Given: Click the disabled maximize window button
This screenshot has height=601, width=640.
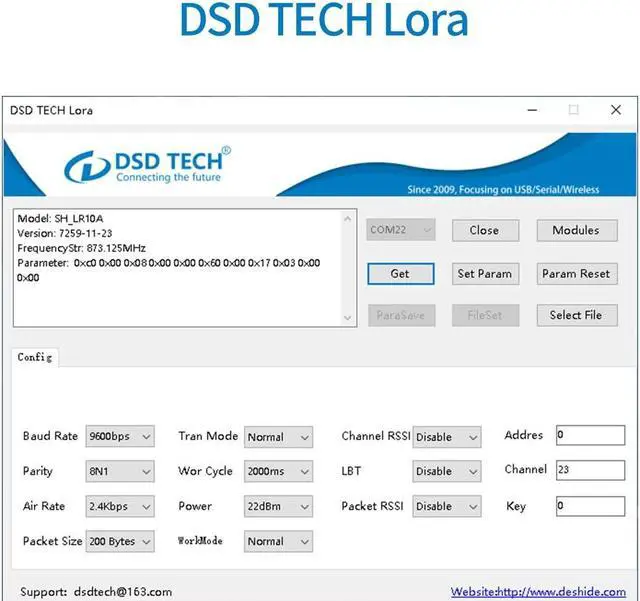Looking at the screenshot, I should point(573,110).
